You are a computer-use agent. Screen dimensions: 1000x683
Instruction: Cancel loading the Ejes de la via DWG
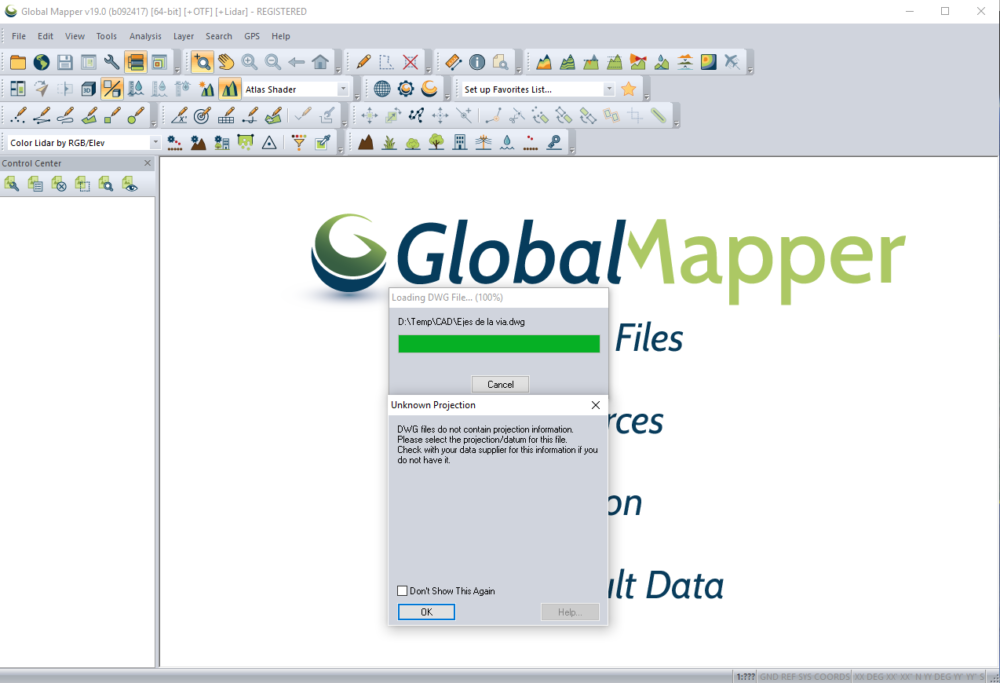500,384
